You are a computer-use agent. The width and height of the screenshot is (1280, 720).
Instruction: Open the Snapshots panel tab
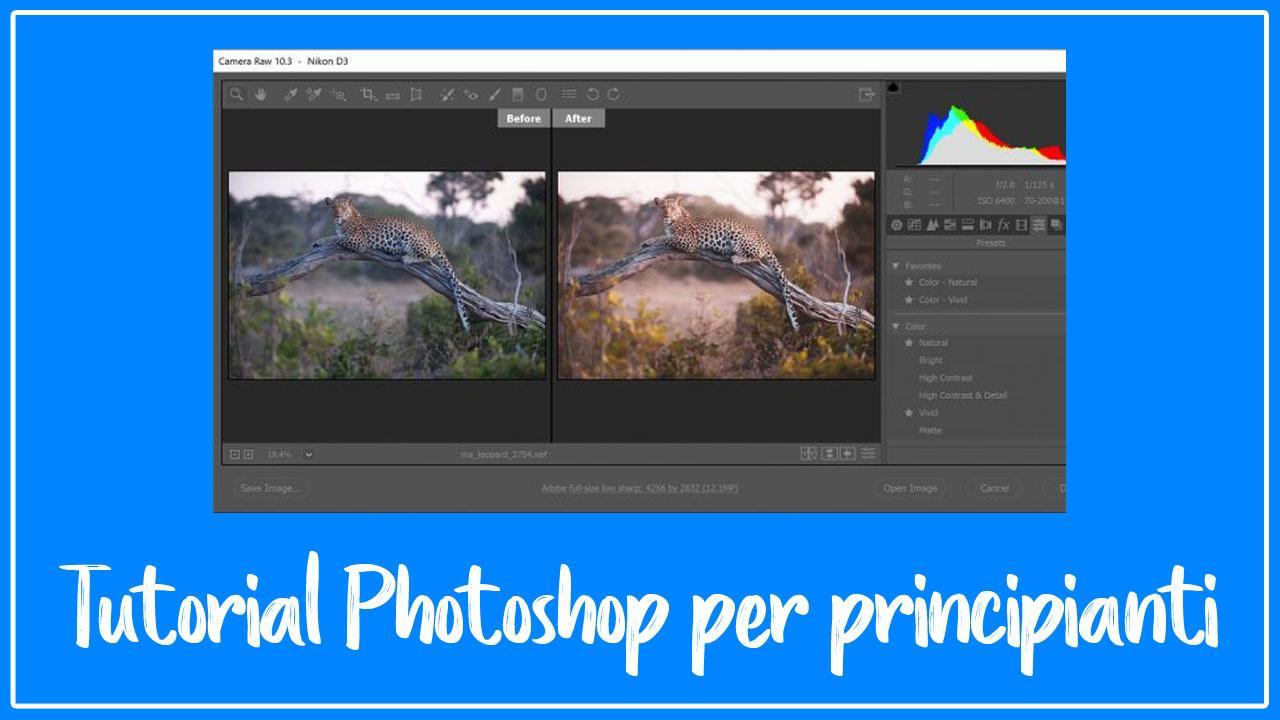[x=1055, y=225]
